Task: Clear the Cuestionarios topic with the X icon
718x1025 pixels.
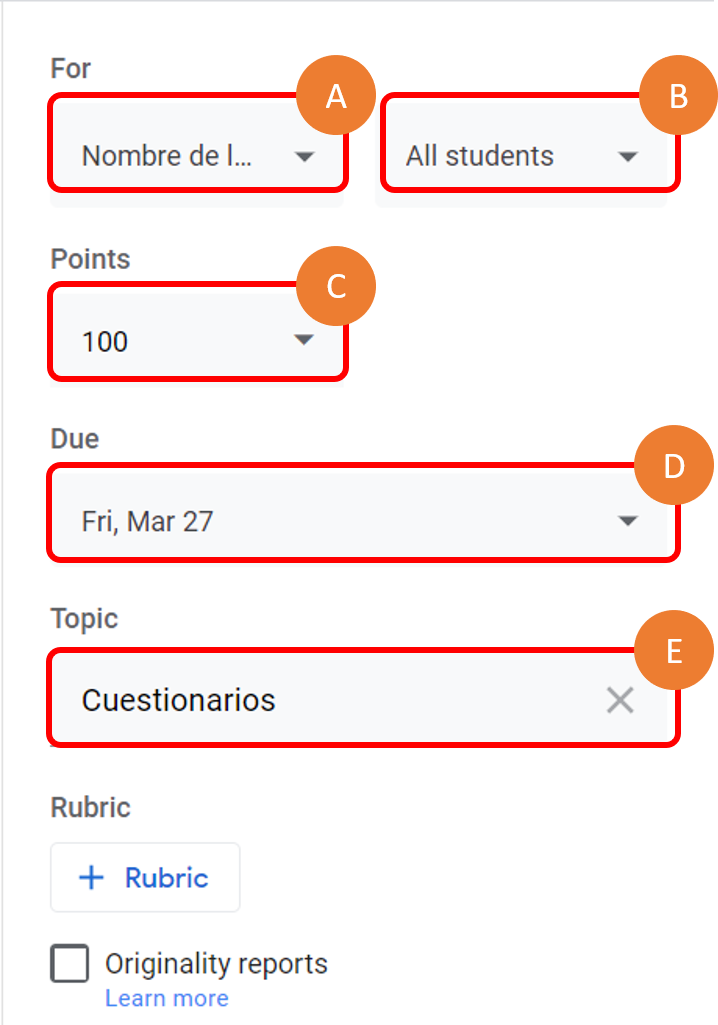Action: point(620,701)
